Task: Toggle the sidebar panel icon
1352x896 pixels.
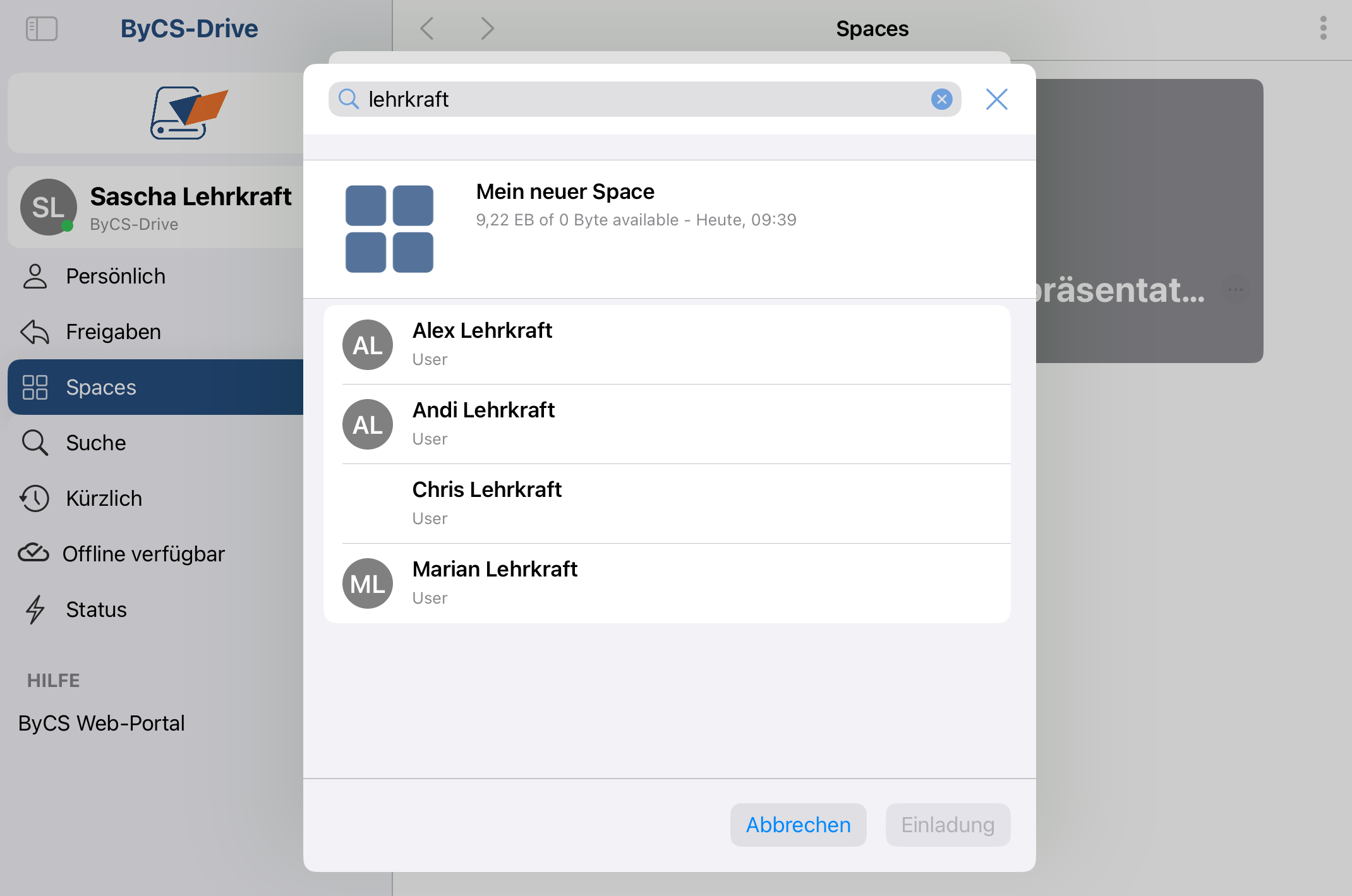Action: click(x=42, y=28)
